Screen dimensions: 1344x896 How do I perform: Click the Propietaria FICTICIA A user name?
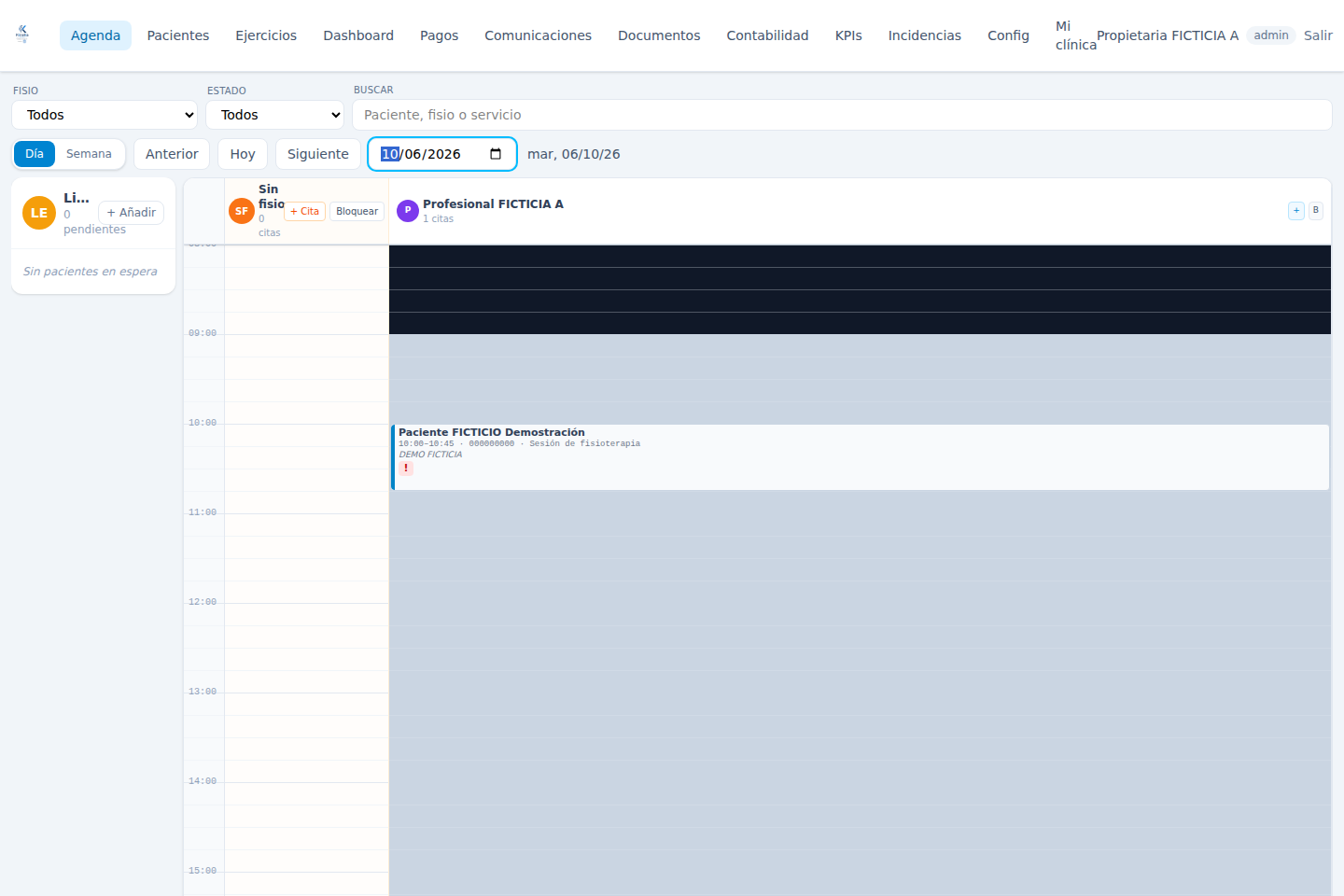pyautogui.click(x=1168, y=35)
